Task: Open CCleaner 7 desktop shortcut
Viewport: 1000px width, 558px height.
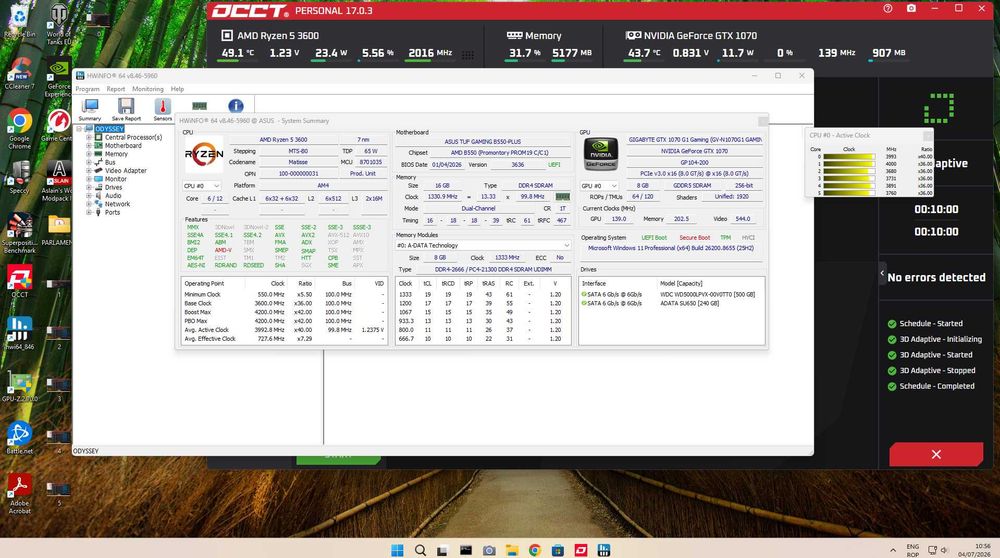Action: point(20,73)
